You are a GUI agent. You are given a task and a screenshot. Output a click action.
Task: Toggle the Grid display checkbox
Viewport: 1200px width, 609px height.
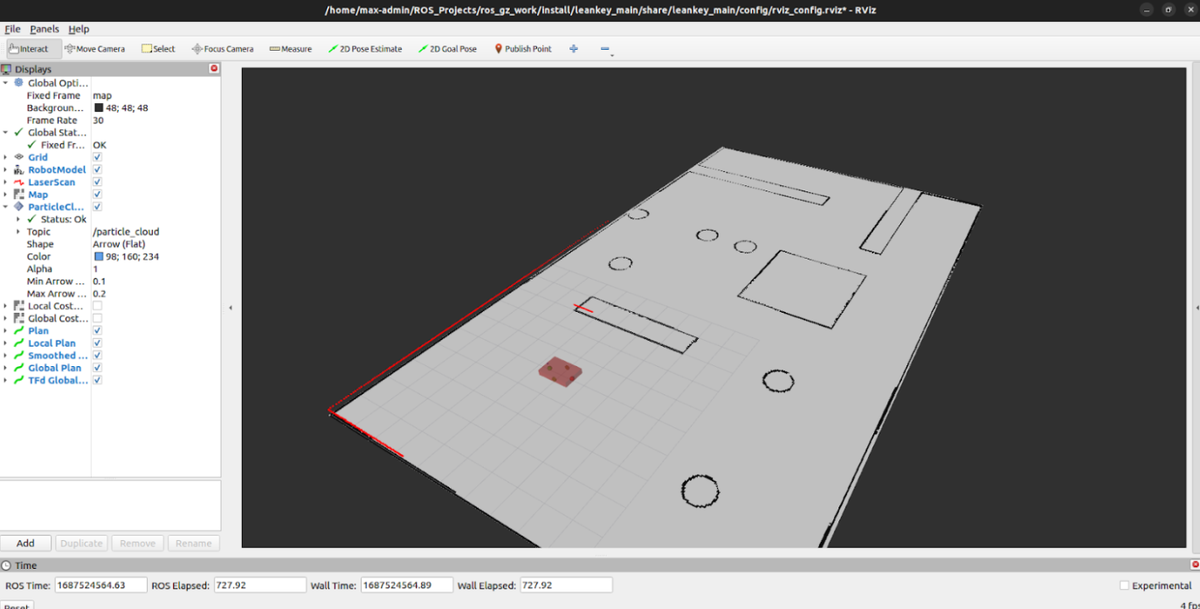pos(97,157)
